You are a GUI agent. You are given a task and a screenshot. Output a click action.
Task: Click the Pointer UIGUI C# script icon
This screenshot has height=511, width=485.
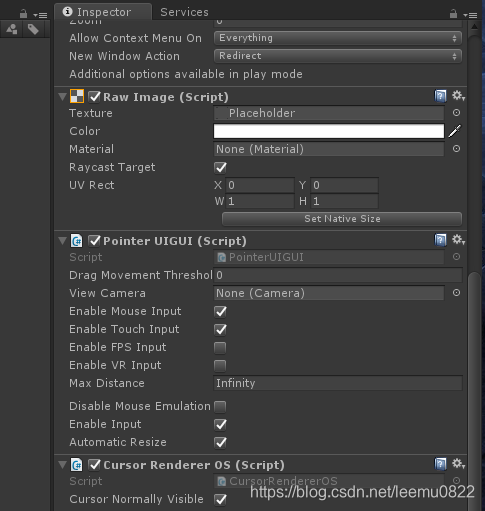pyautogui.click(x=76, y=241)
